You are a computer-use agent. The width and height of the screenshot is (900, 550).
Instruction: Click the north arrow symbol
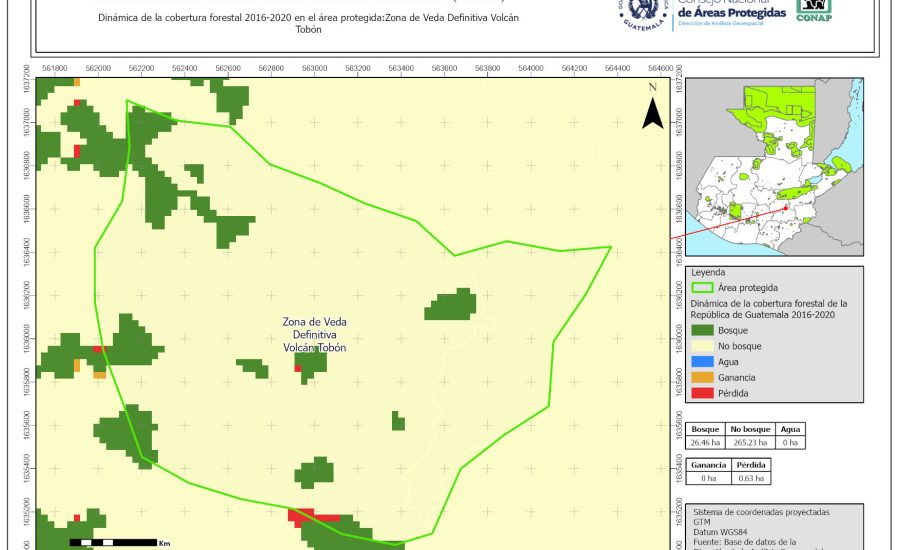(652, 107)
